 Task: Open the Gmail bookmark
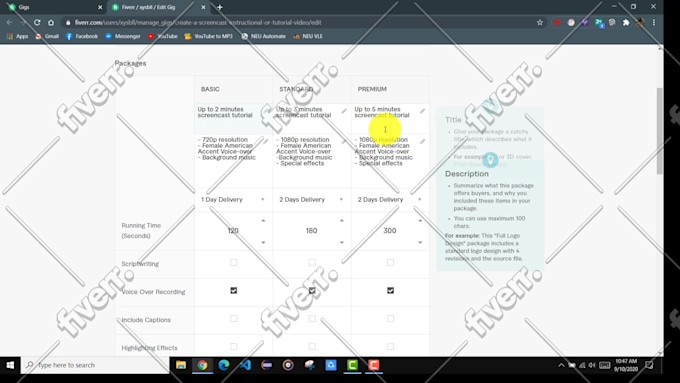[x=47, y=36]
